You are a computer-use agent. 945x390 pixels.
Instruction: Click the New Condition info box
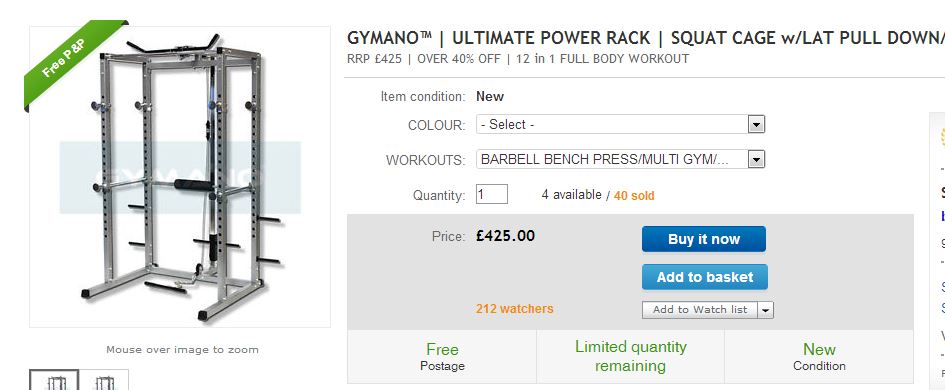[x=819, y=356]
